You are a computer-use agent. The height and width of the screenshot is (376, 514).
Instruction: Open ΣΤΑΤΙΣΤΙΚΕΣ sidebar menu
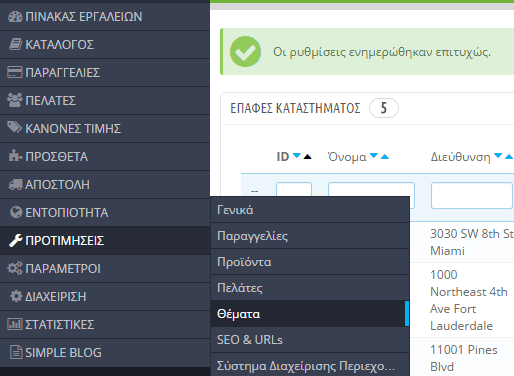pos(105,325)
